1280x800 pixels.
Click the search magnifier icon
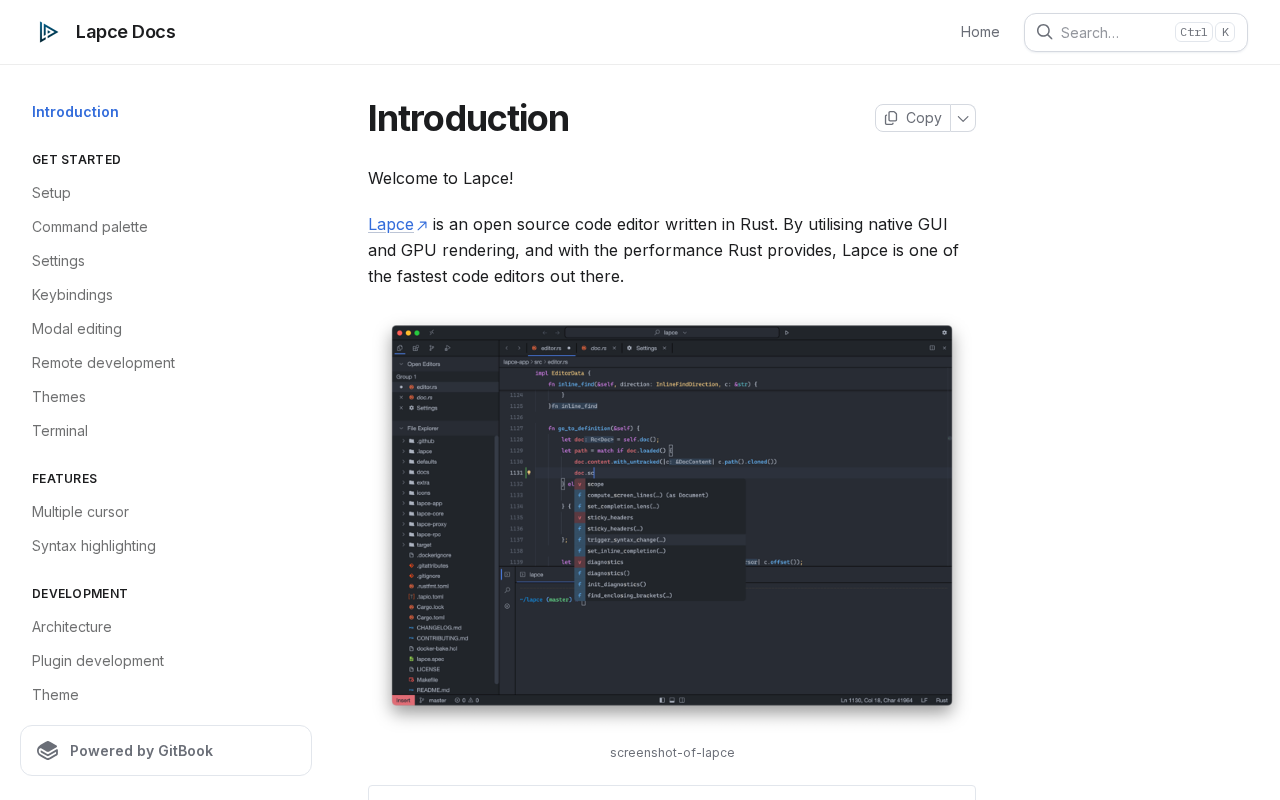(1044, 32)
